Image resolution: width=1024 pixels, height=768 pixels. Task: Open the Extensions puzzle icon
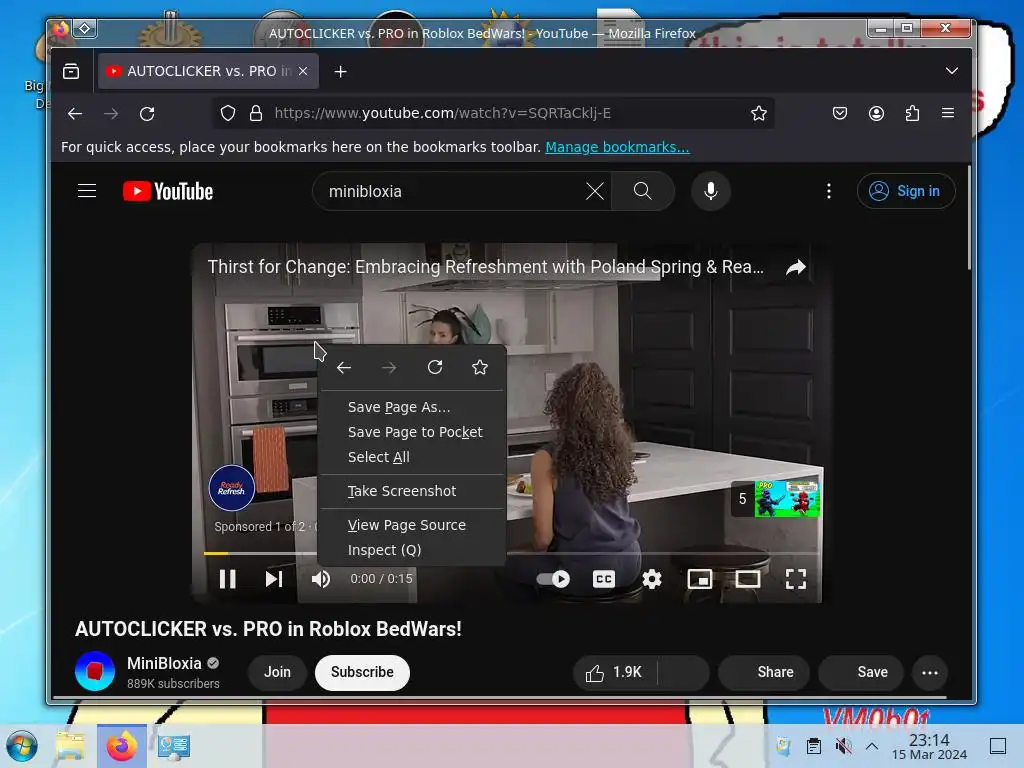pyautogui.click(x=912, y=114)
